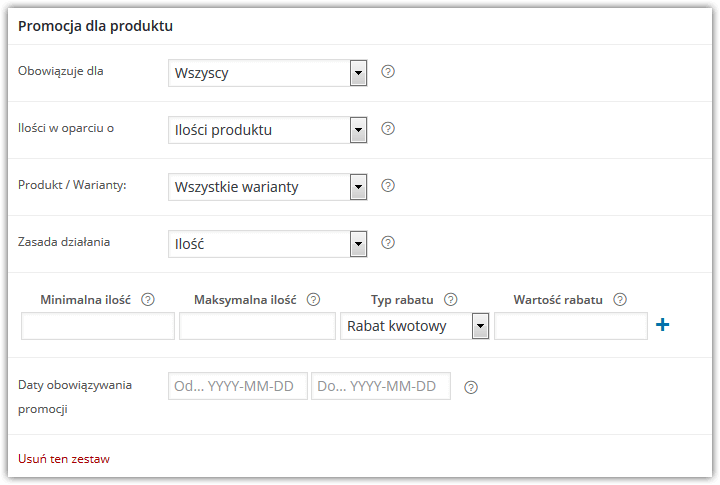This screenshot has height=485, width=720.
Task: Click help icon beside Maksymalna ilość
Action: click(313, 300)
